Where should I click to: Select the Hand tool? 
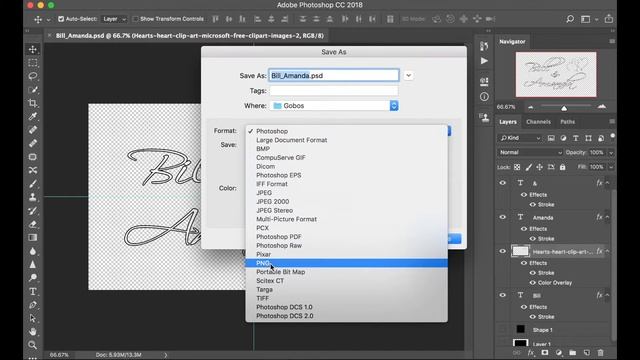pos(33,332)
